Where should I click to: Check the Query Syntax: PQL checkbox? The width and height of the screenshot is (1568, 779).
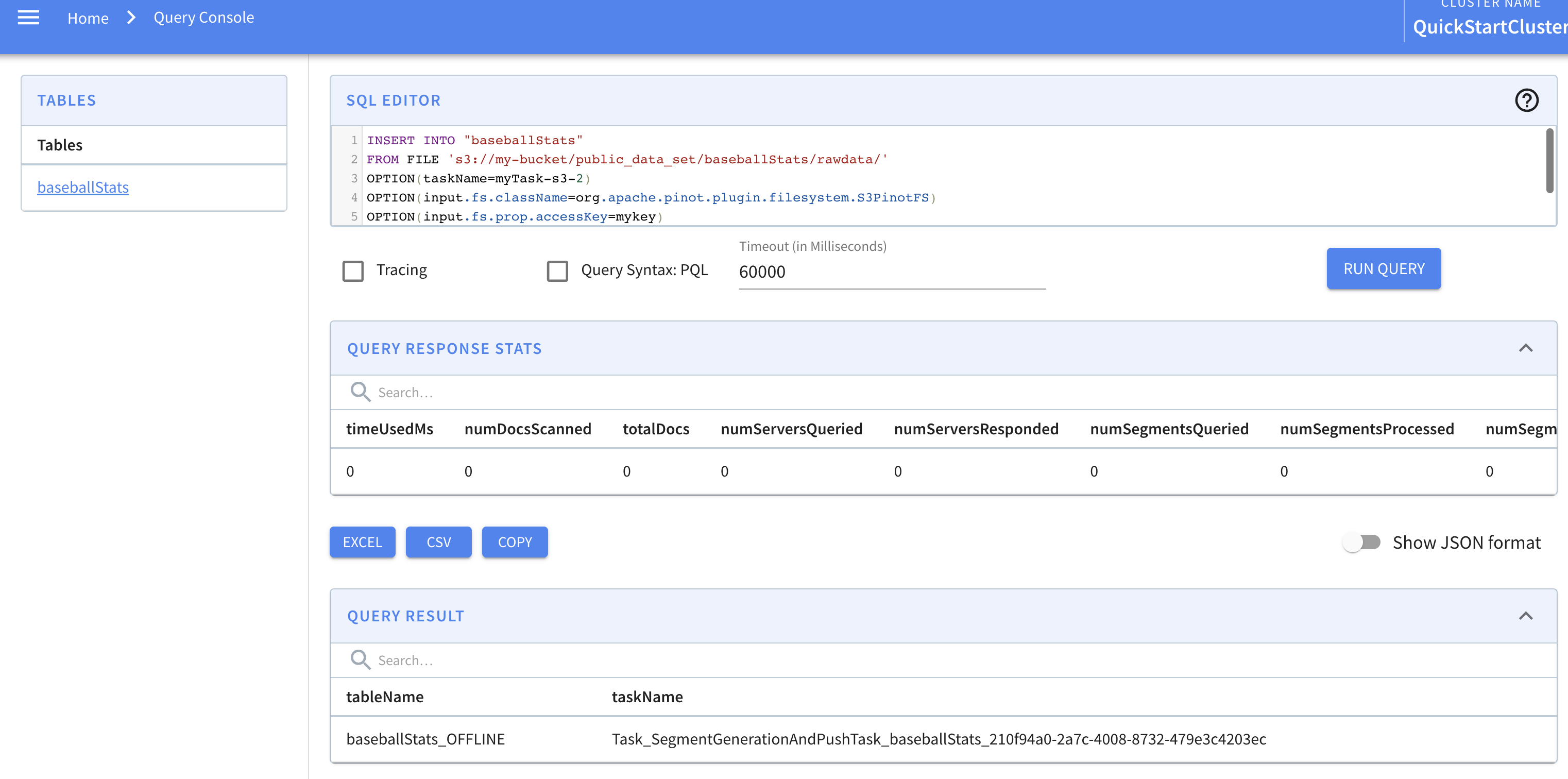pos(557,271)
